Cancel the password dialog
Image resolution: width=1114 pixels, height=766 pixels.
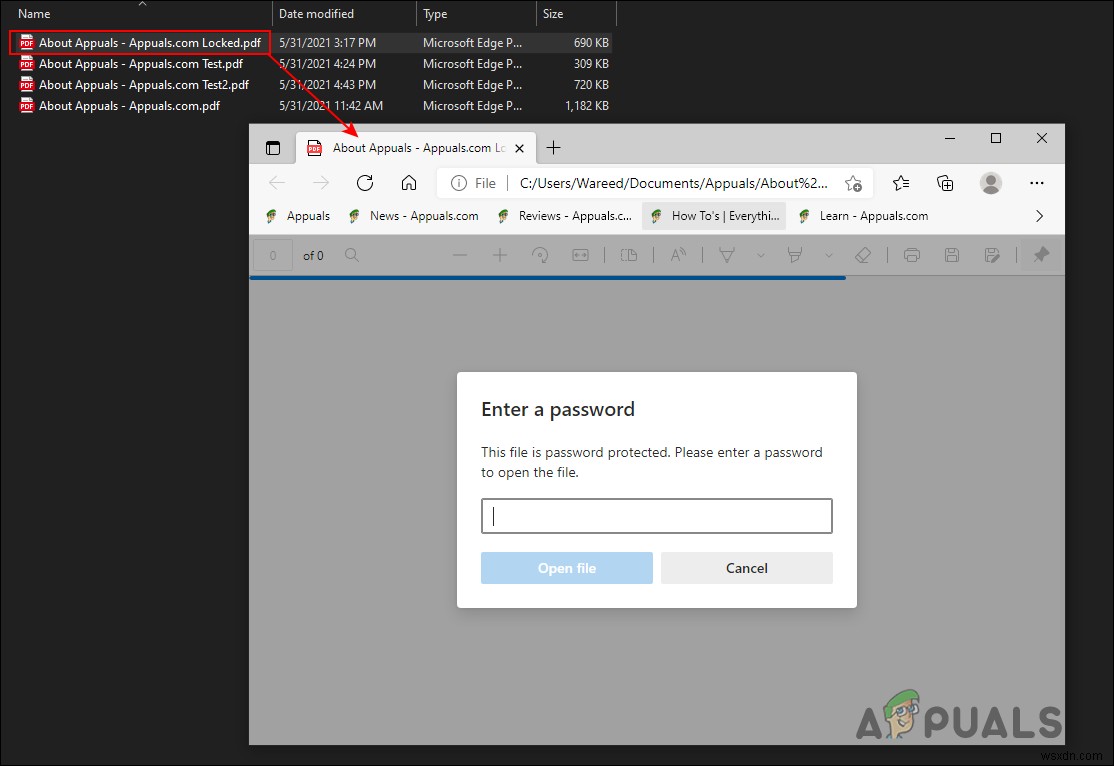coord(746,568)
